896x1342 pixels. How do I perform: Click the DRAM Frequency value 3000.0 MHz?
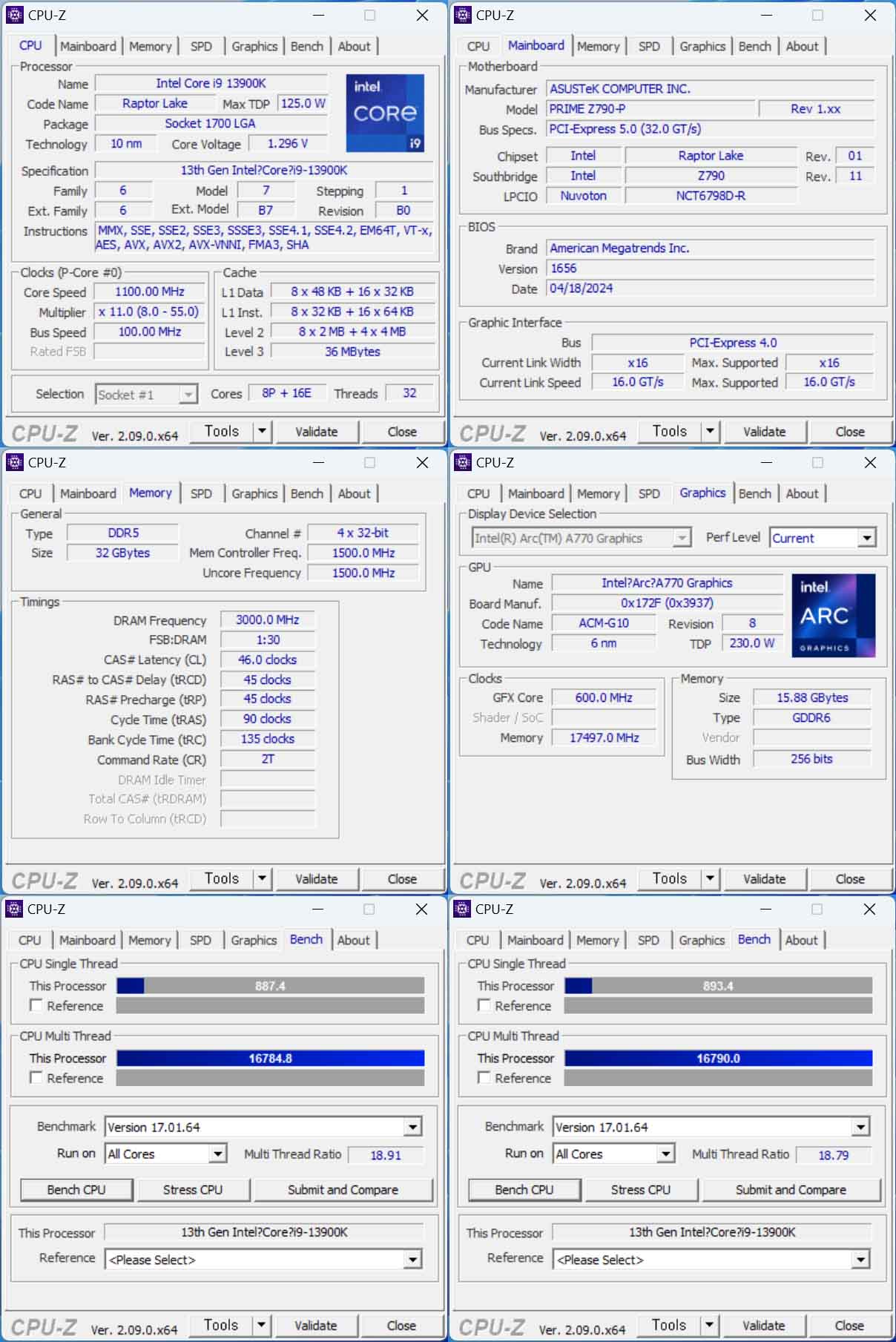(268, 619)
